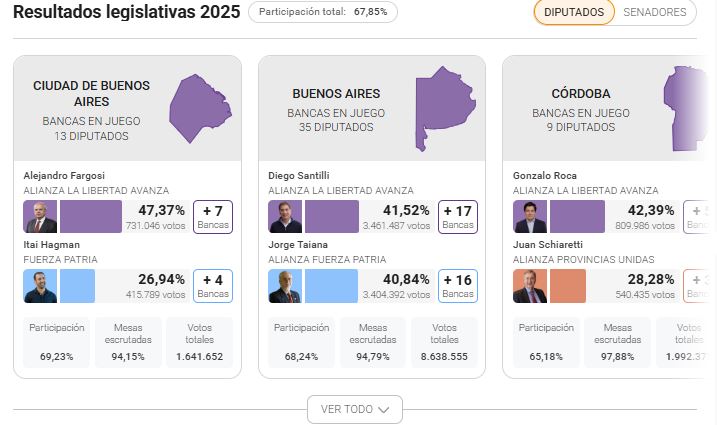
Task: Click the orange vote bar for Schiaretti
Action: [567, 286]
